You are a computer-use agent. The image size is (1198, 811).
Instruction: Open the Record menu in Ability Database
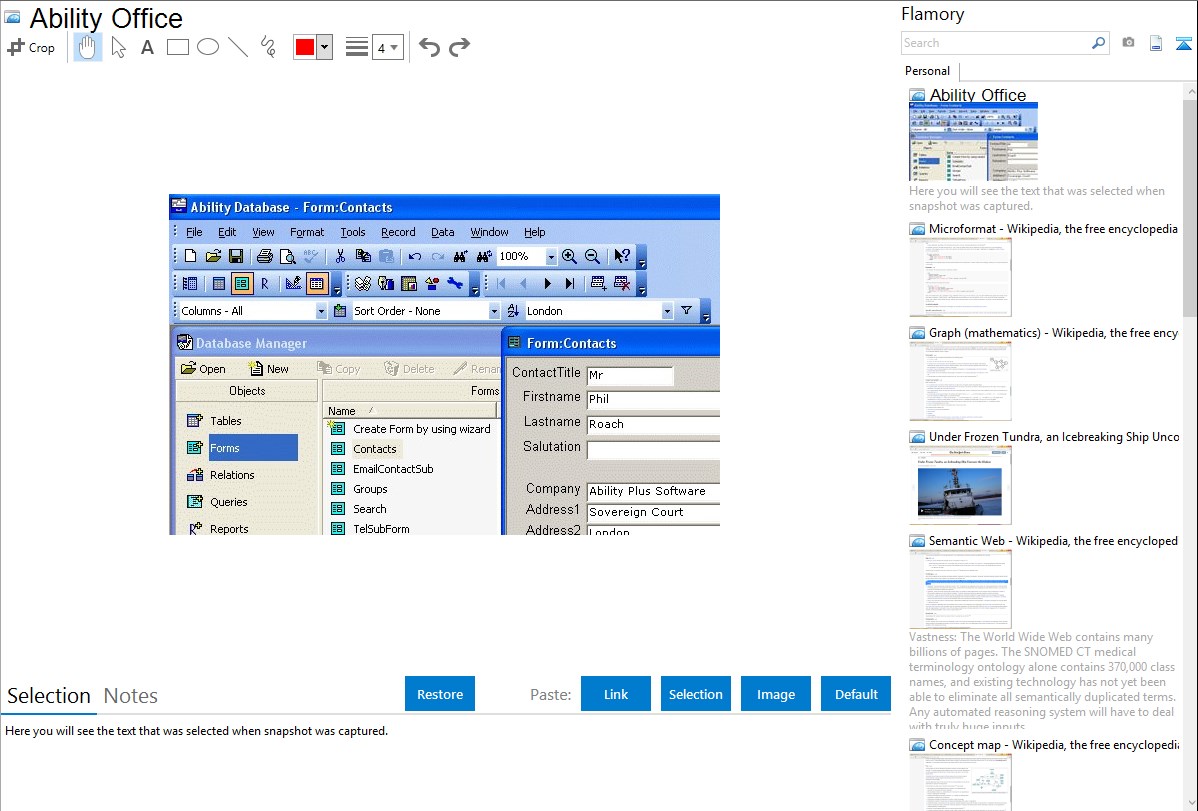coord(398,232)
